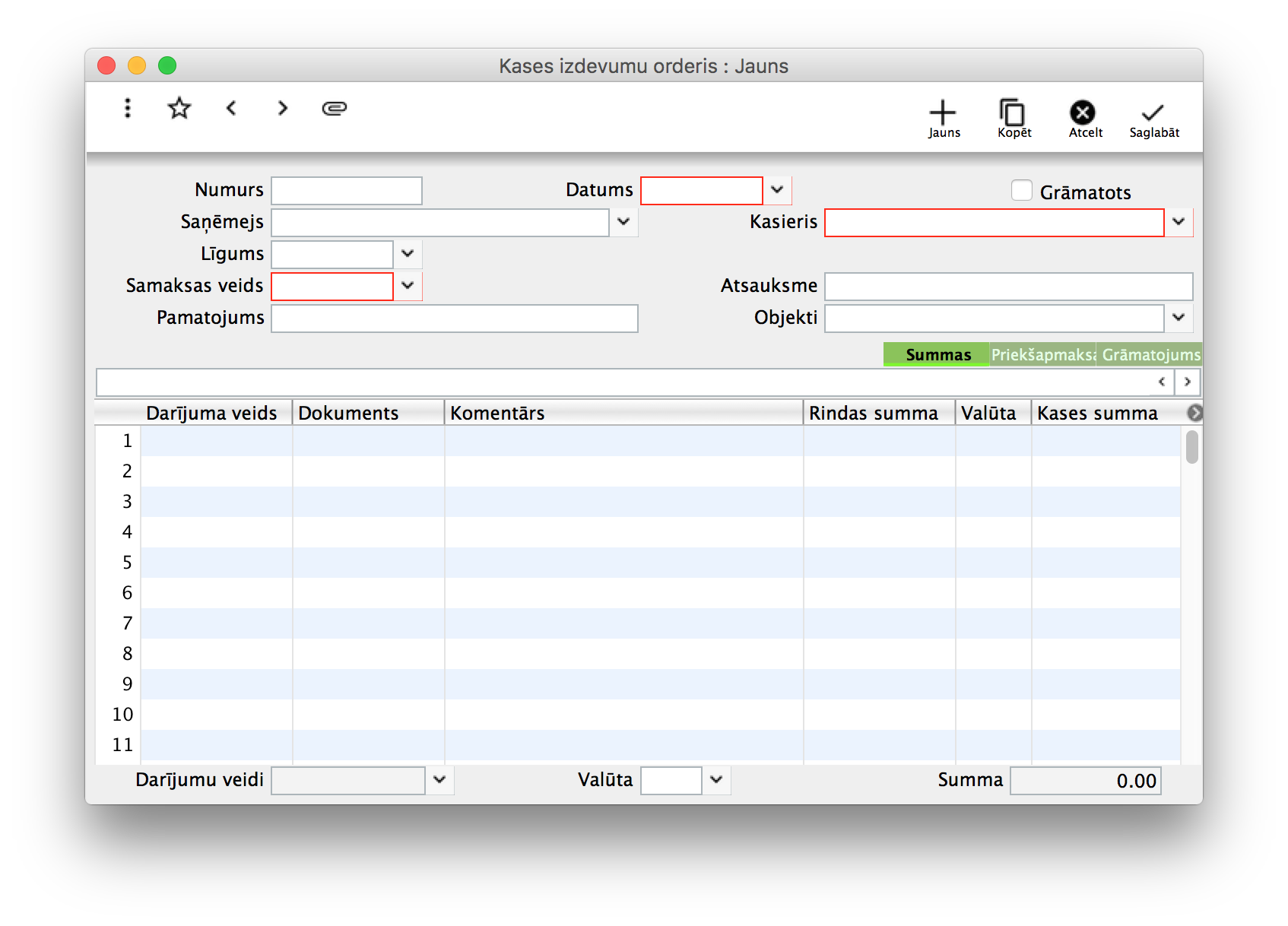Viewport: 1288px width, 926px height.
Task: Select the Summas tab
Action: click(x=937, y=355)
